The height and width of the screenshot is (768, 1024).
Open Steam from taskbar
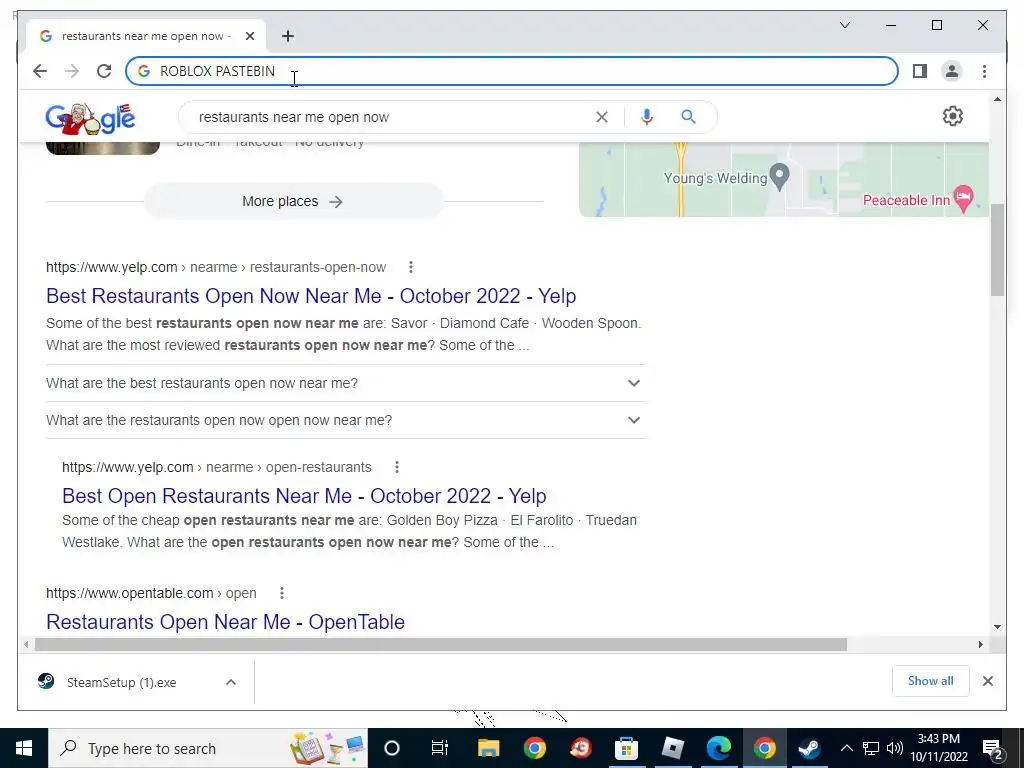[809, 748]
